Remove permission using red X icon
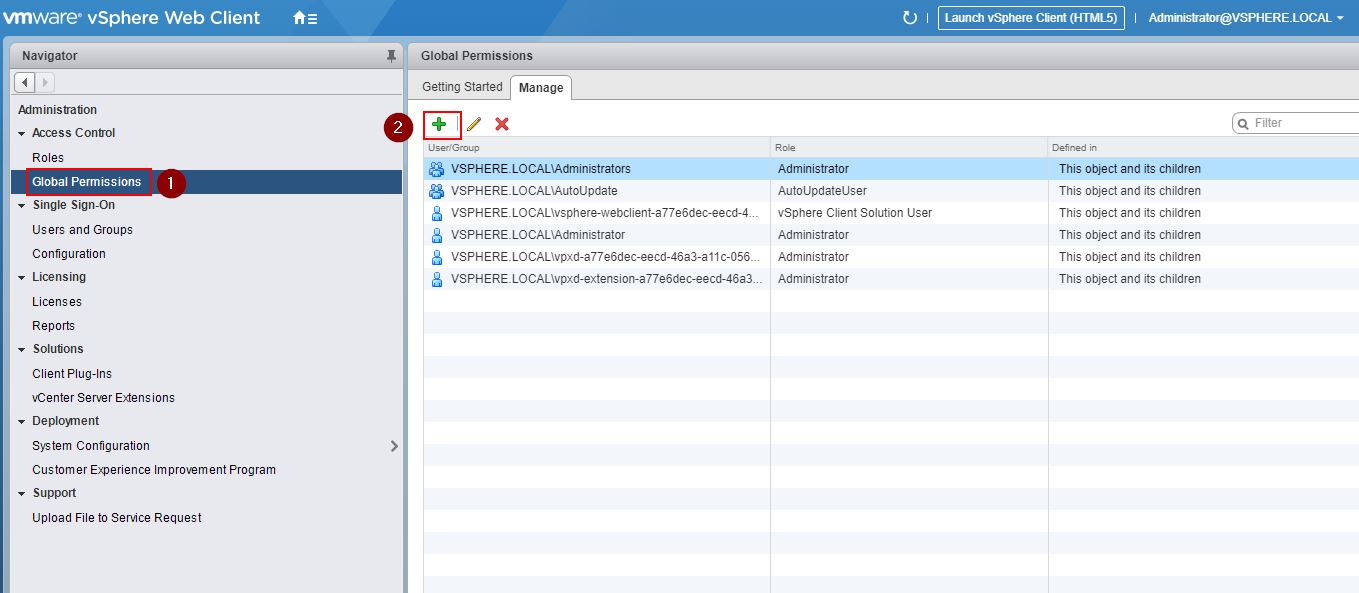1359x593 pixels. pyautogui.click(x=502, y=124)
